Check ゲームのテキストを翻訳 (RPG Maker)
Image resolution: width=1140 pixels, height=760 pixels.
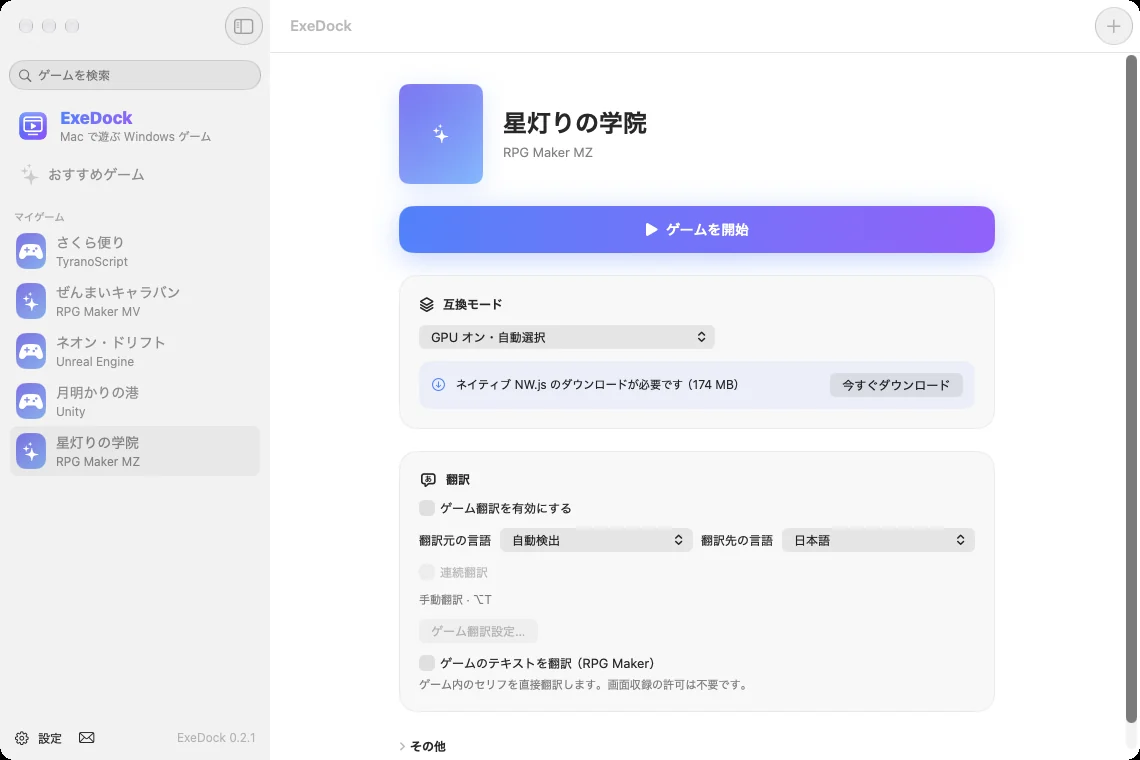(x=427, y=663)
